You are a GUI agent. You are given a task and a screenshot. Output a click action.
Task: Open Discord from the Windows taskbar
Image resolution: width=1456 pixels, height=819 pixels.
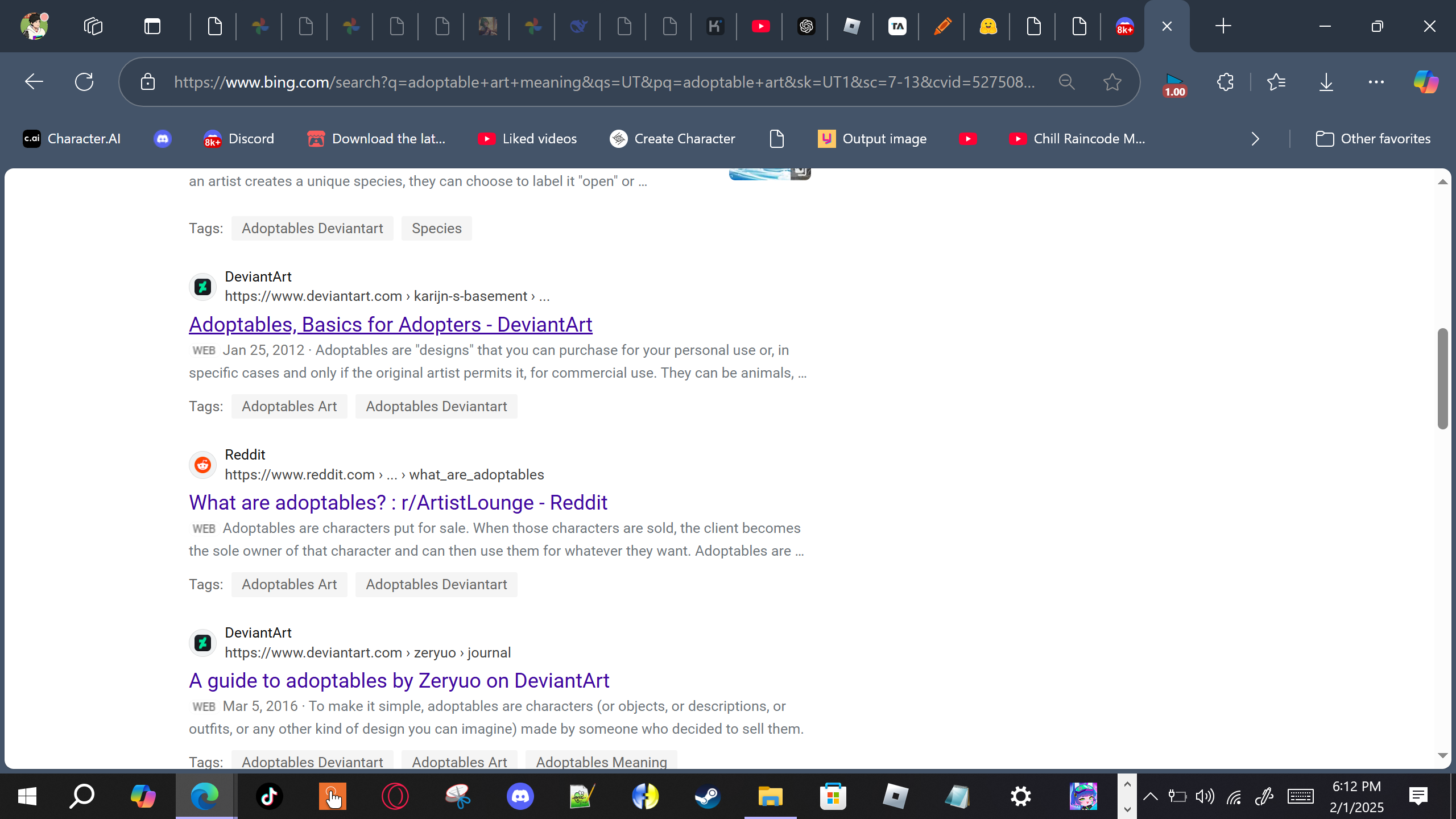[520, 796]
